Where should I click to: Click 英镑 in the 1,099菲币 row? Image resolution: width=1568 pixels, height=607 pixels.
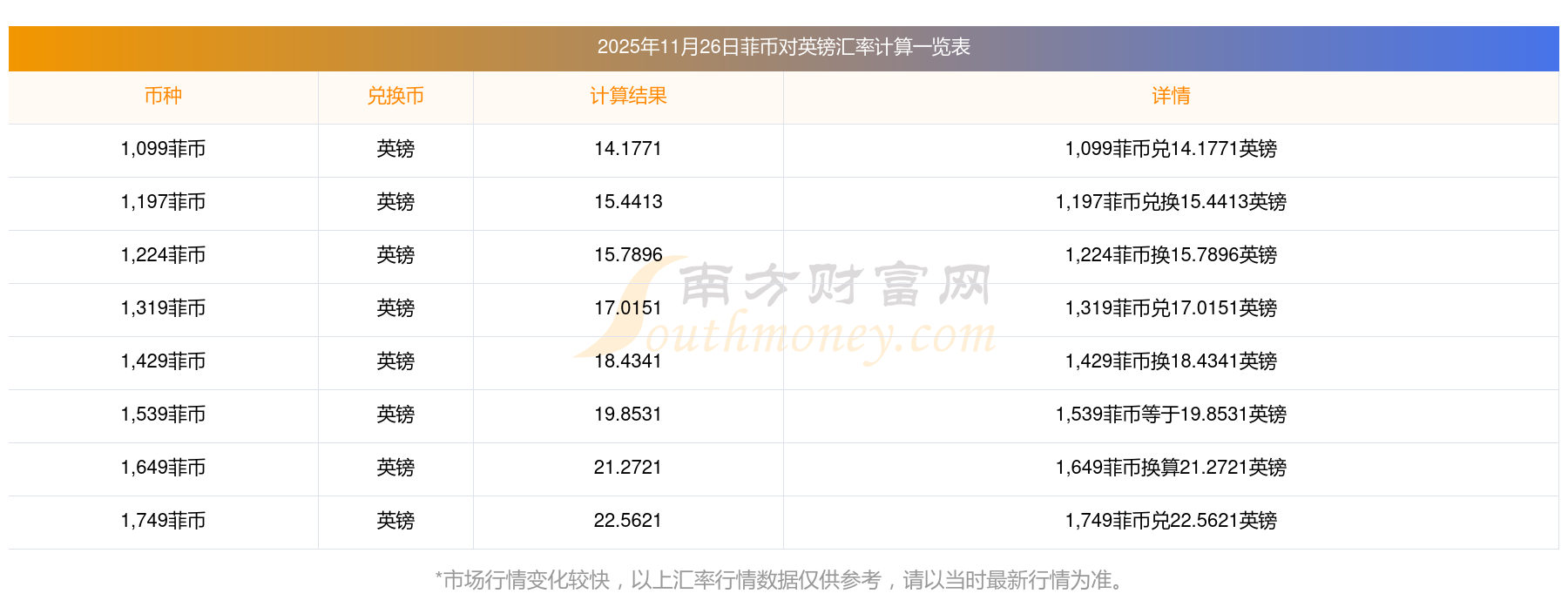(395, 149)
